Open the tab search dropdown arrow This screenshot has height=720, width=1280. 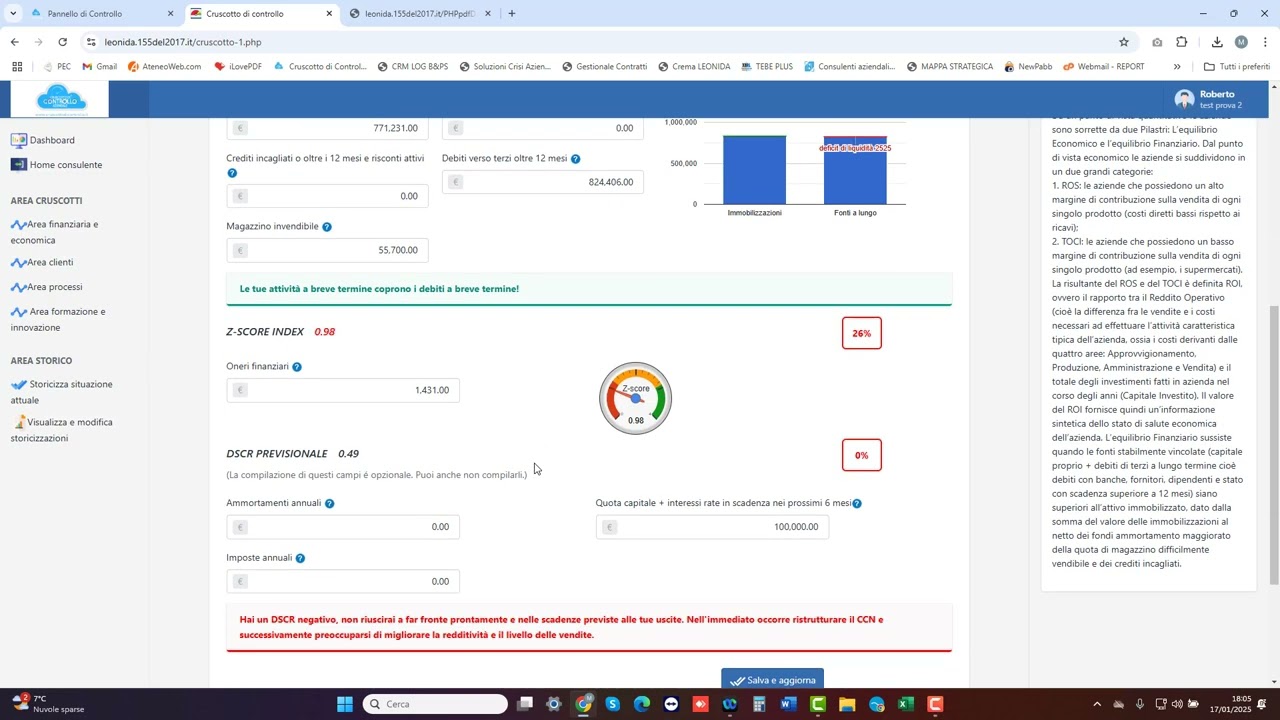pyautogui.click(x=13, y=14)
